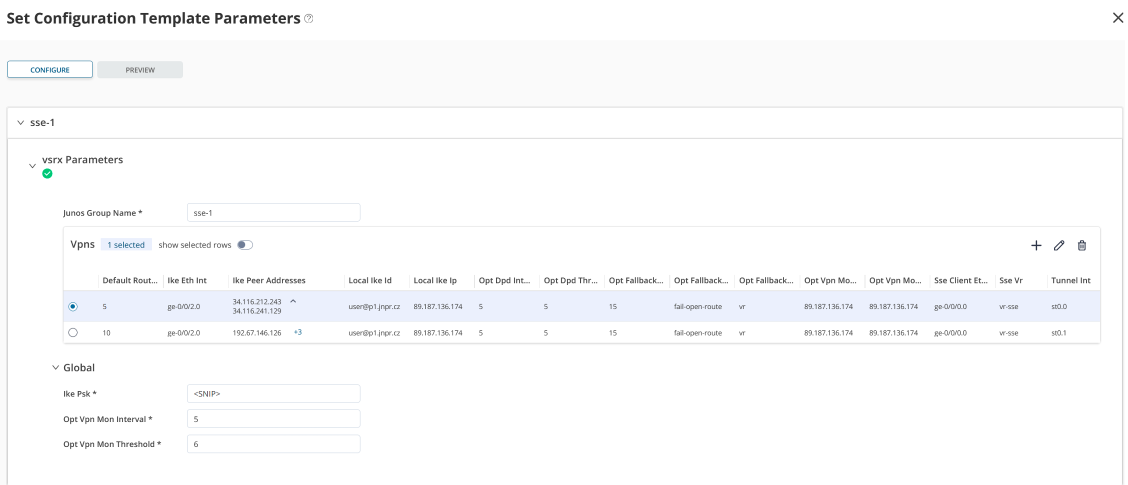Collapse the sse-1 section
Image resolution: width=1128 pixels, height=485 pixels.
click(19, 123)
